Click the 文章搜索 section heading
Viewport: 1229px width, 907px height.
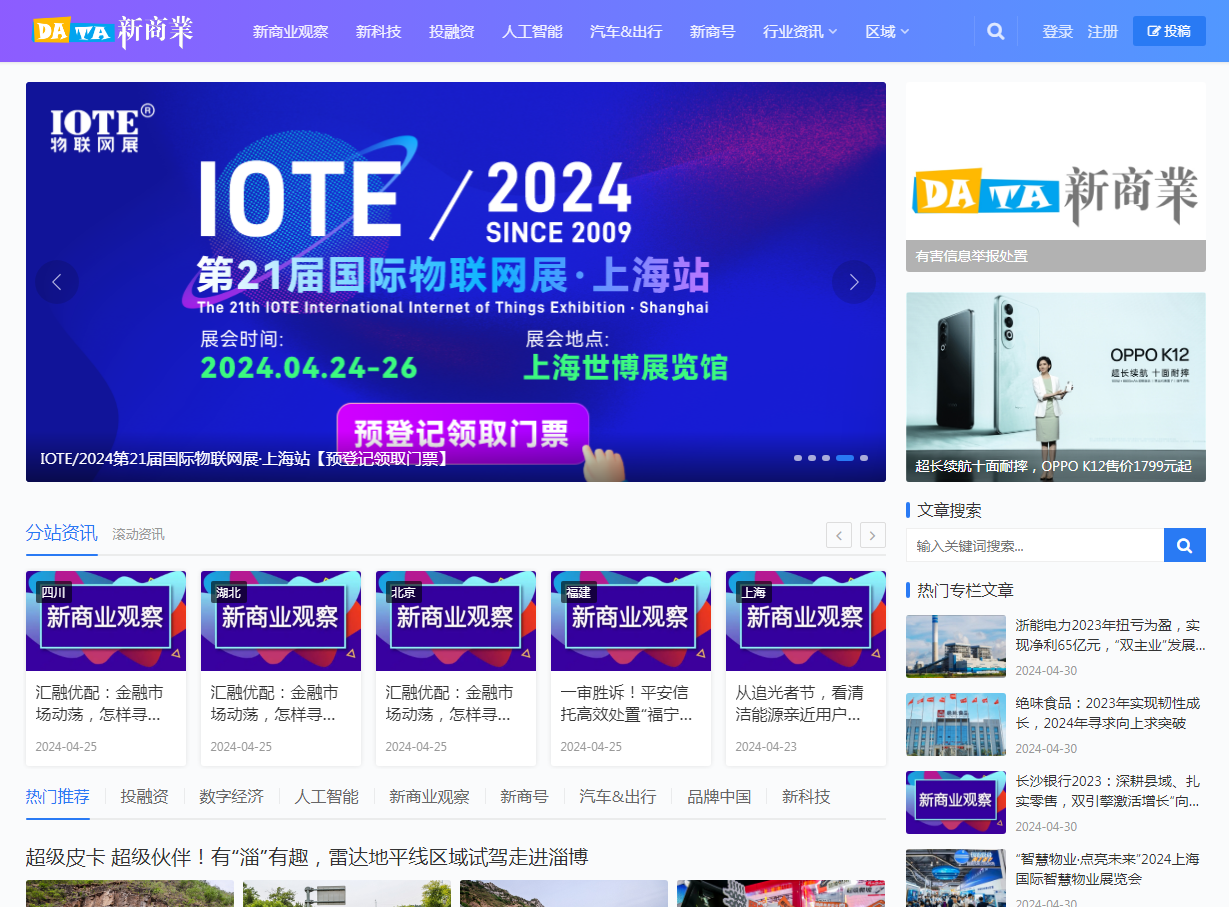[x=950, y=510]
